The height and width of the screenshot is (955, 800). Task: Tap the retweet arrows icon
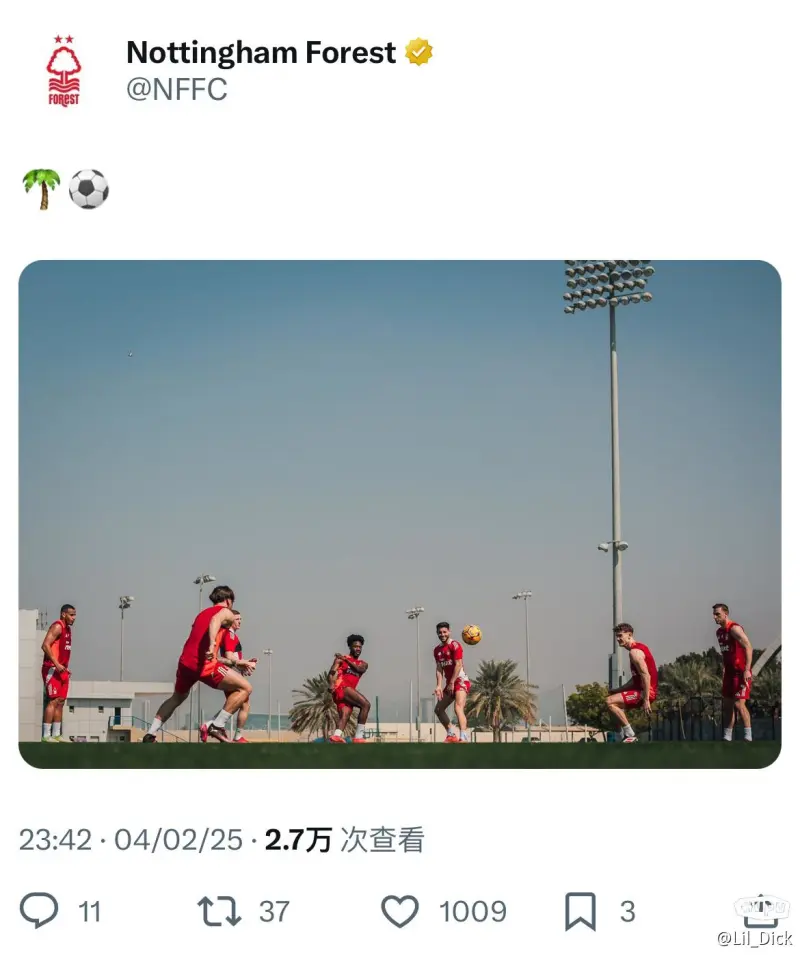point(219,912)
